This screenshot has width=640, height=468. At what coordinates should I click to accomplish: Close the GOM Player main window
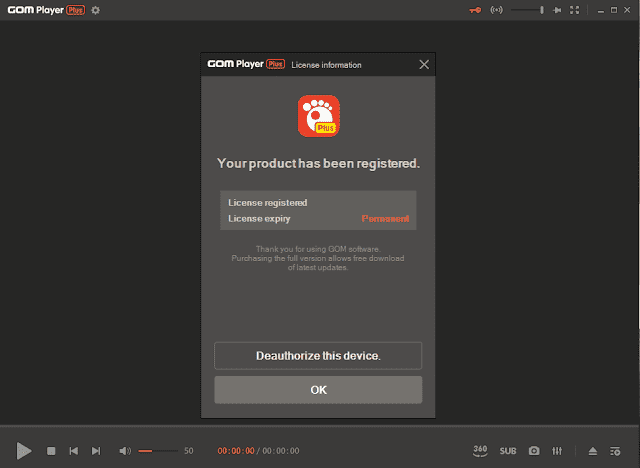[627, 10]
